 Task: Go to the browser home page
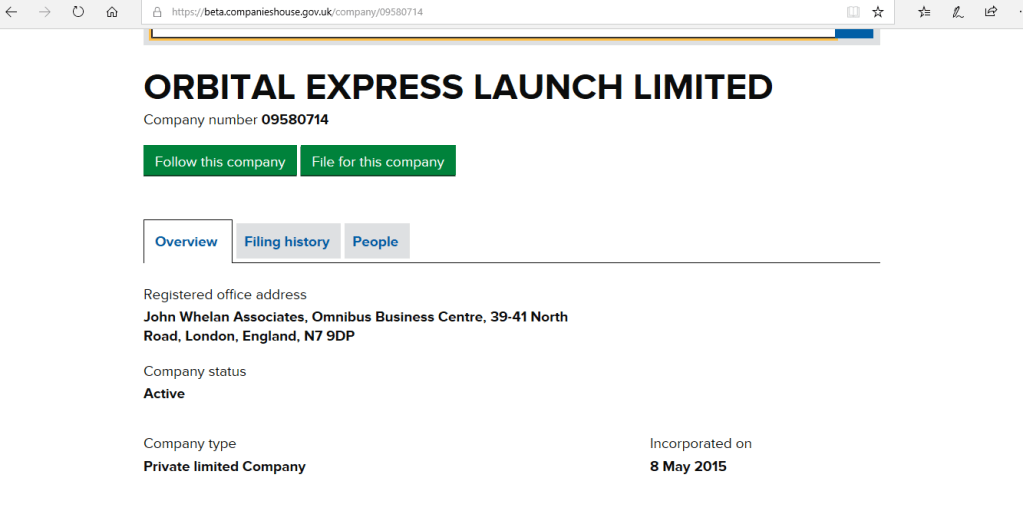(111, 12)
